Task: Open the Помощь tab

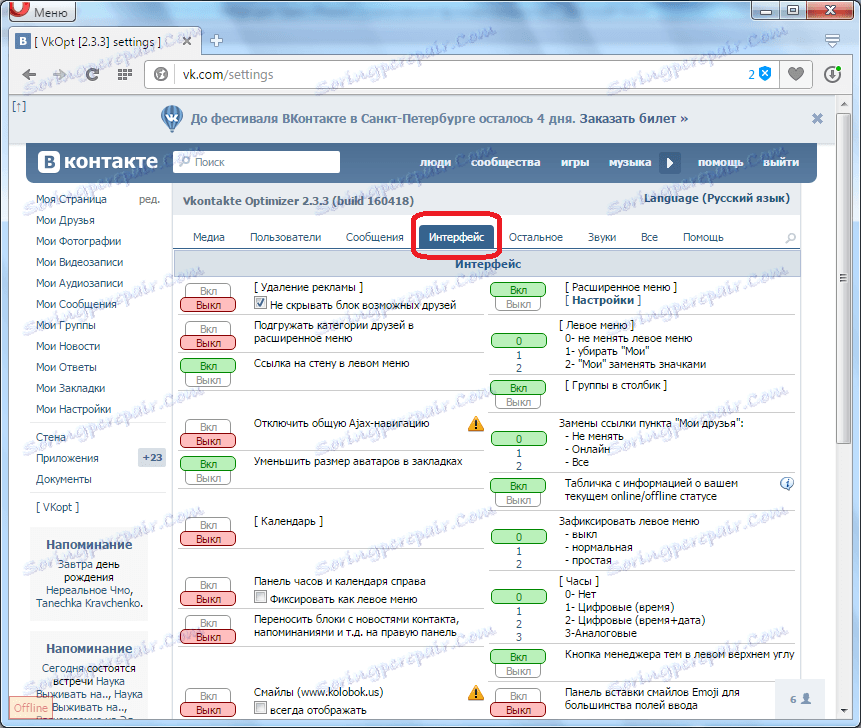Action: [x=703, y=237]
